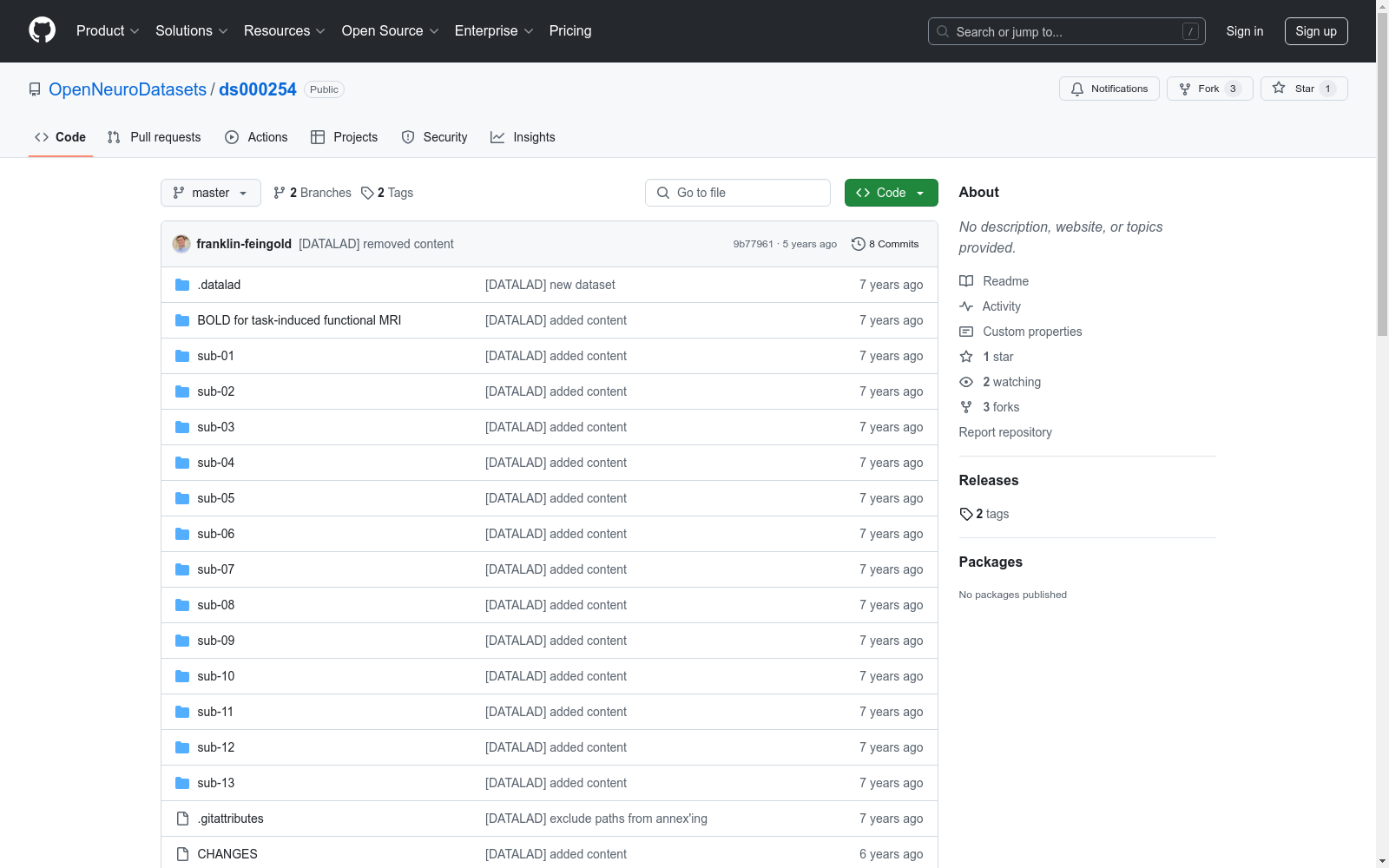Click the sub-01 folder icon

pos(182,356)
